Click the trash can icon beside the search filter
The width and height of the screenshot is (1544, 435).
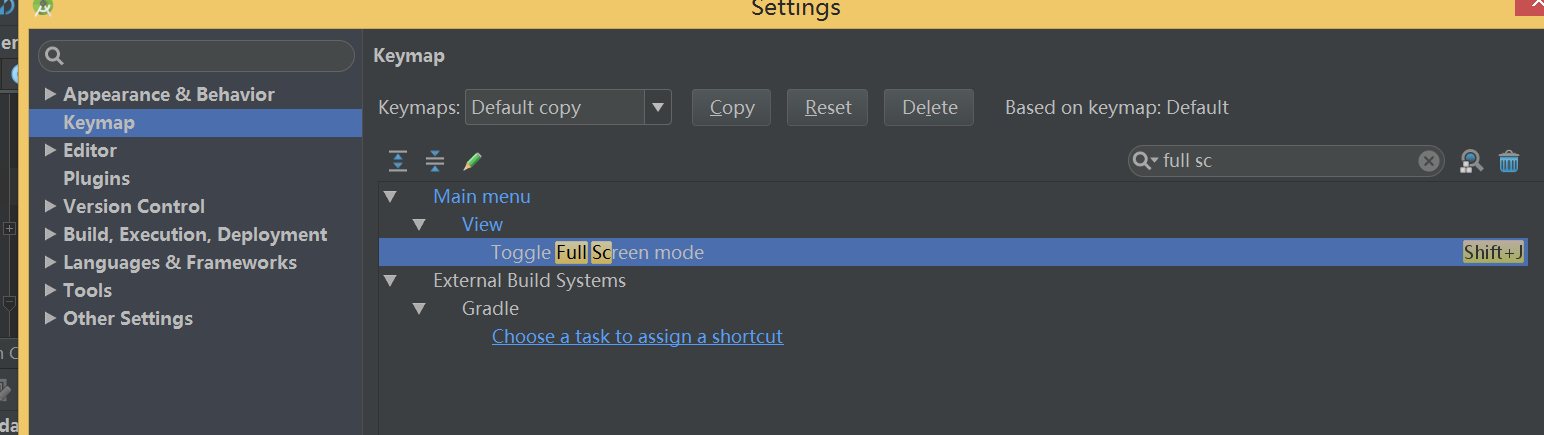(1509, 161)
